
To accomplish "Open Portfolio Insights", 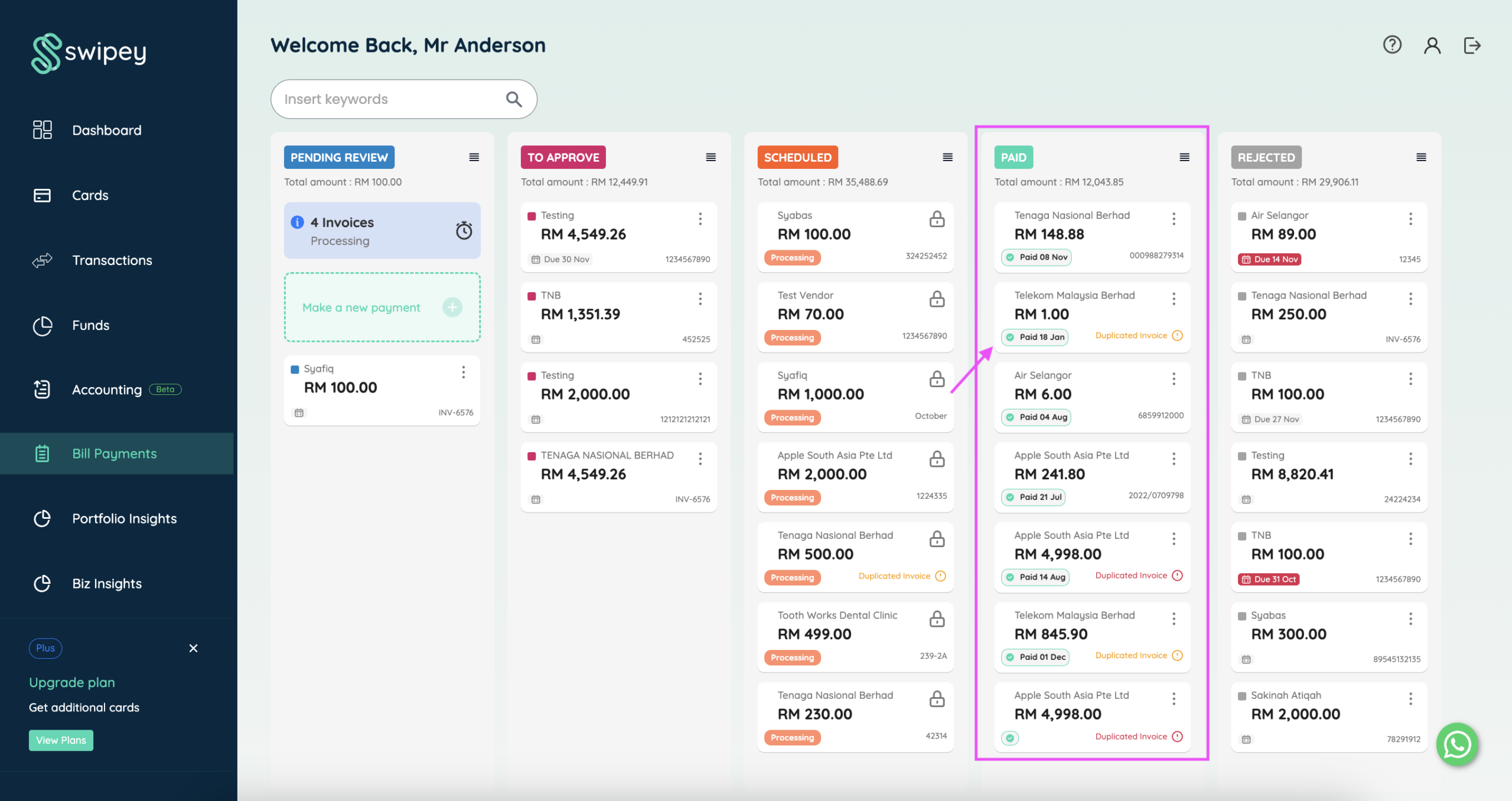I will (124, 518).
